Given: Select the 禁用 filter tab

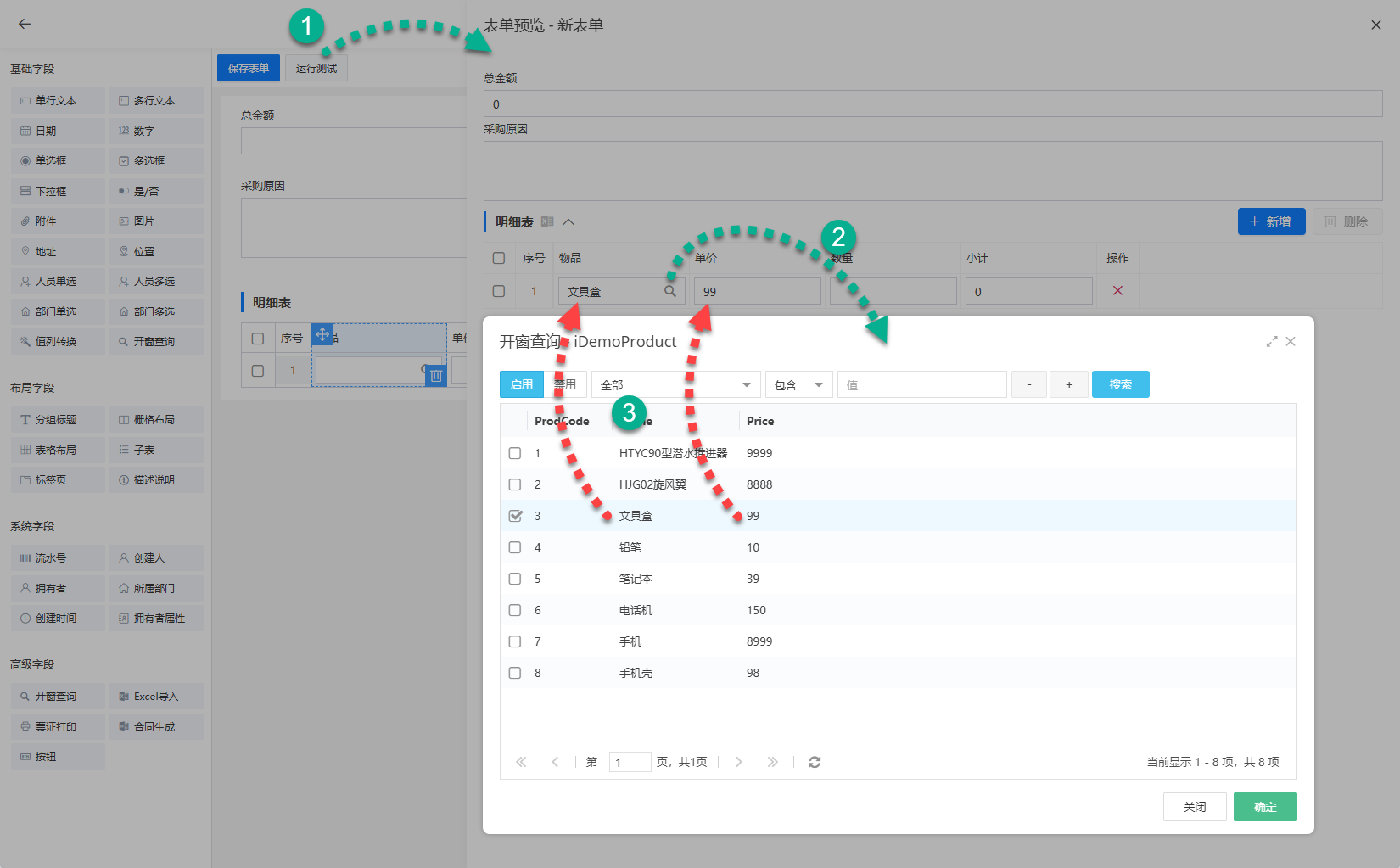Looking at the screenshot, I should 567,384.
